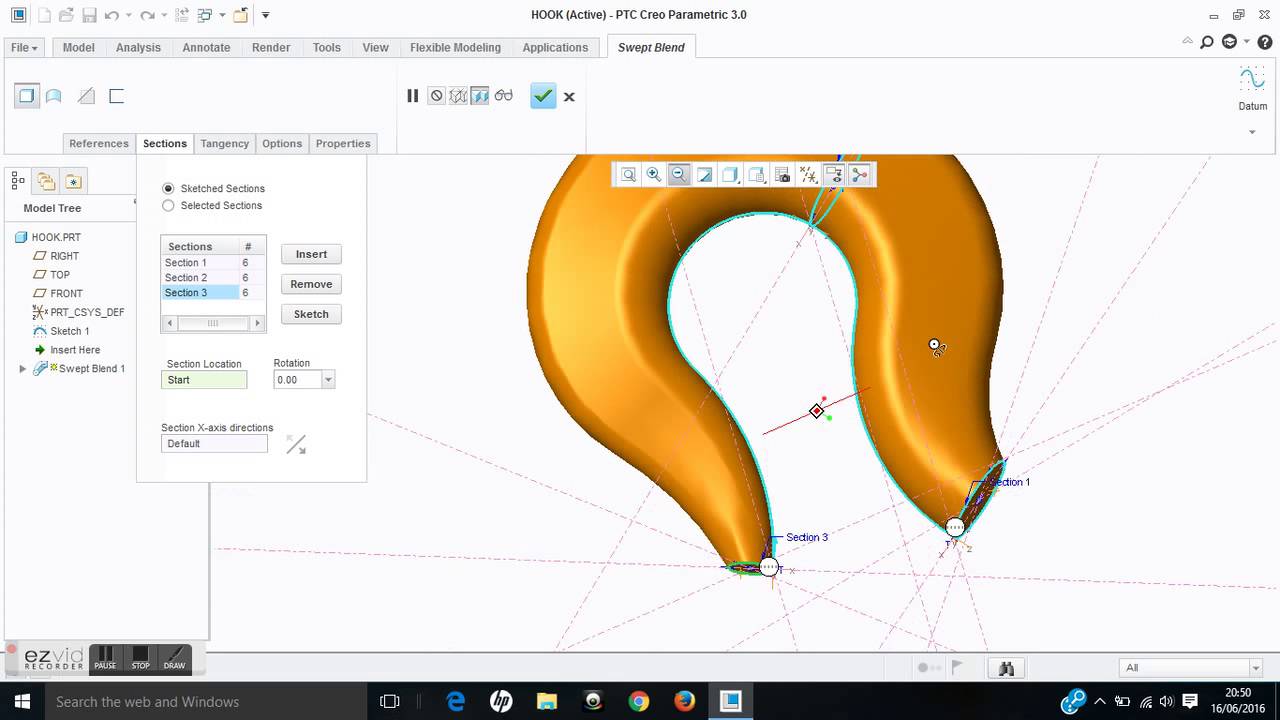This screenshot has height=720, width=1280.
Task: Cancel the feature with X icon
Action: click(x=569, y=97)
